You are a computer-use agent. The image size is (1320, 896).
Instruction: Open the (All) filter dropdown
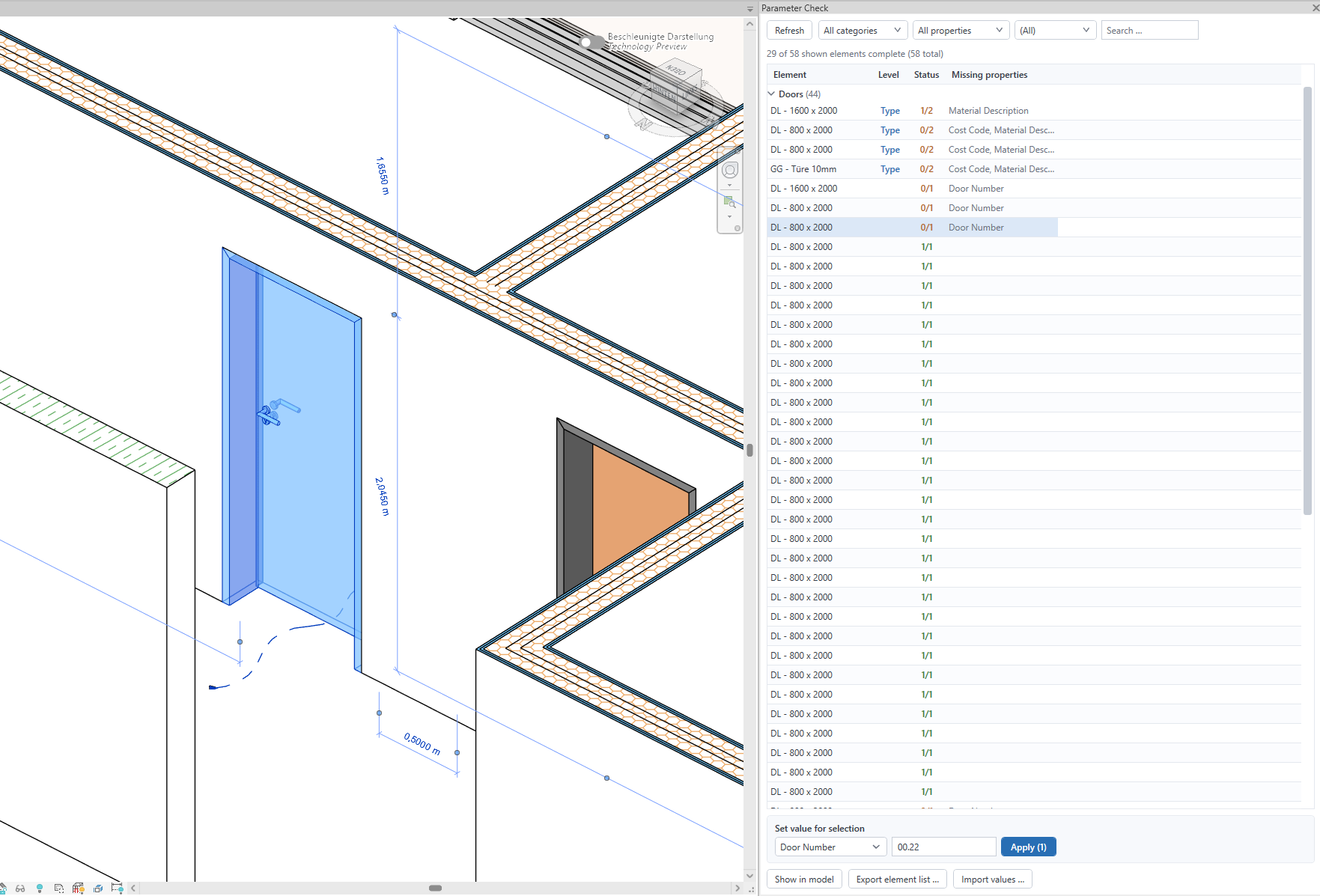click(x=1055, y=31)
